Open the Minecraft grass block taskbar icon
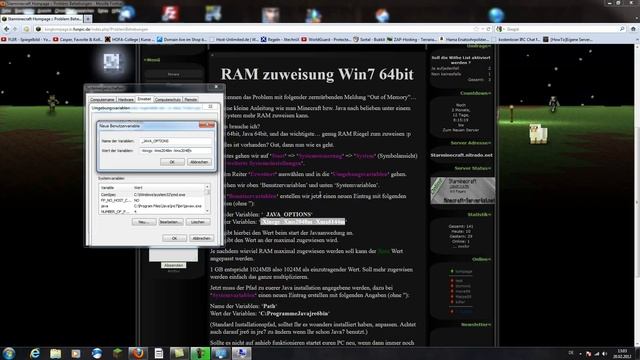Viewport: 640px width, 360px height. (x=118, y=353)
